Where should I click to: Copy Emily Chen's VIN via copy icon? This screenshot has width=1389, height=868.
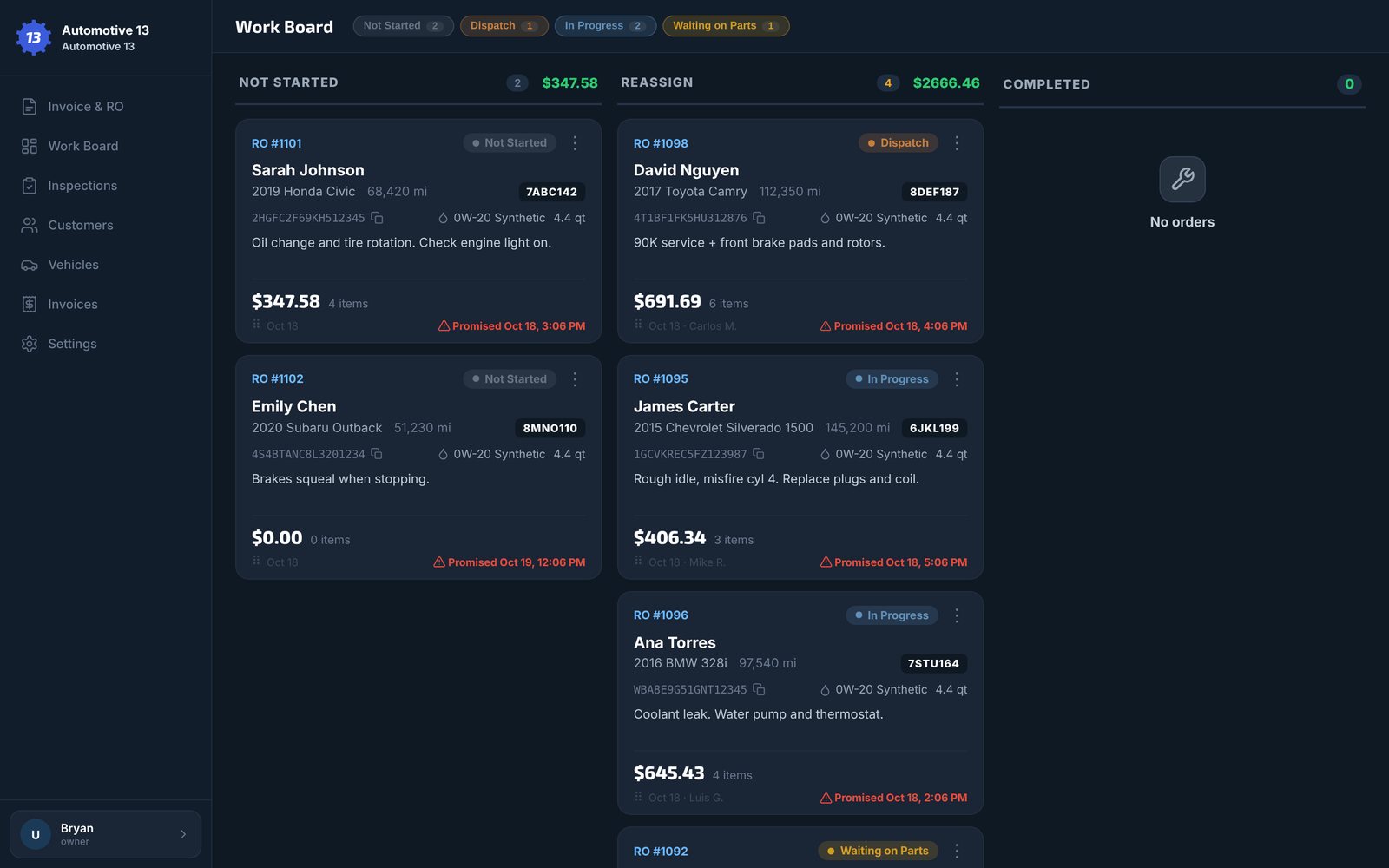click(x=377, y=454)
